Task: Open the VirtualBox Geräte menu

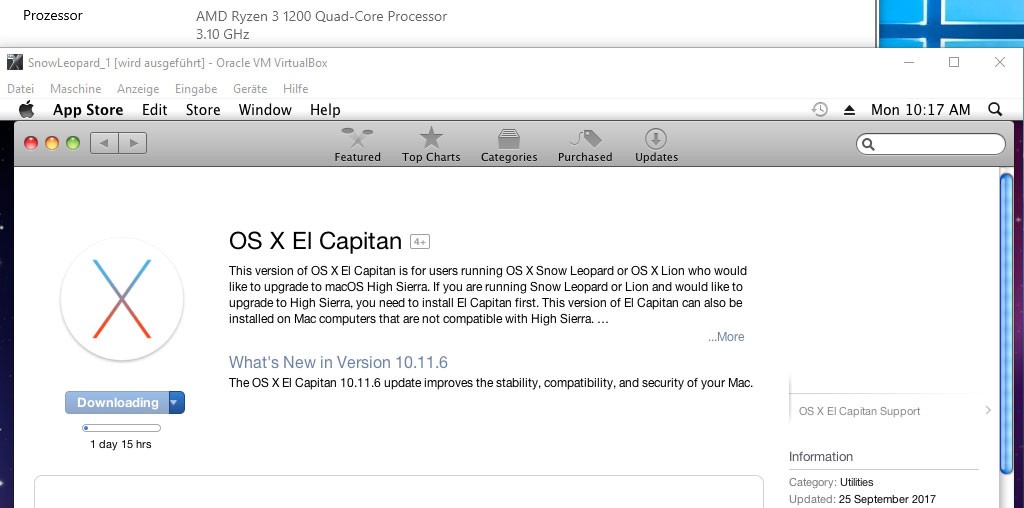Action: point(250,89)
